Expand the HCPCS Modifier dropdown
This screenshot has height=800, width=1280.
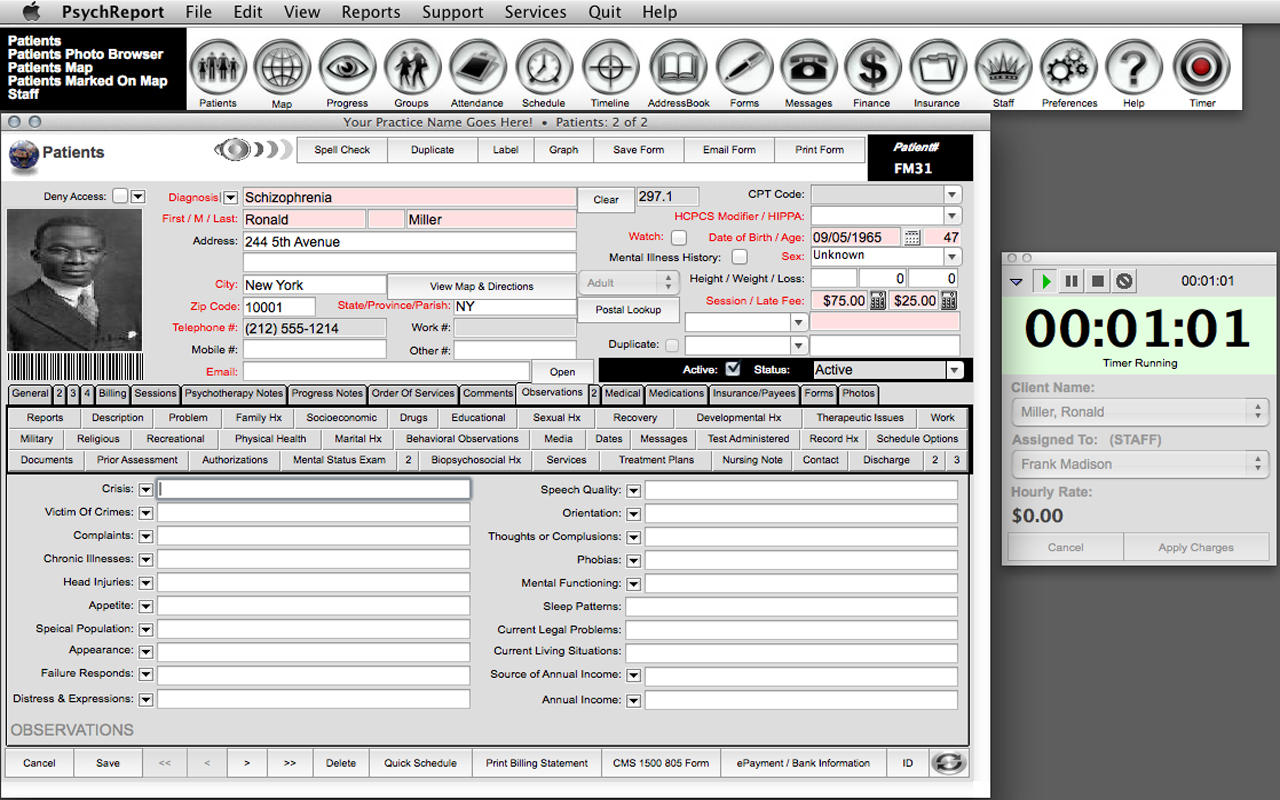coord(952,216)
